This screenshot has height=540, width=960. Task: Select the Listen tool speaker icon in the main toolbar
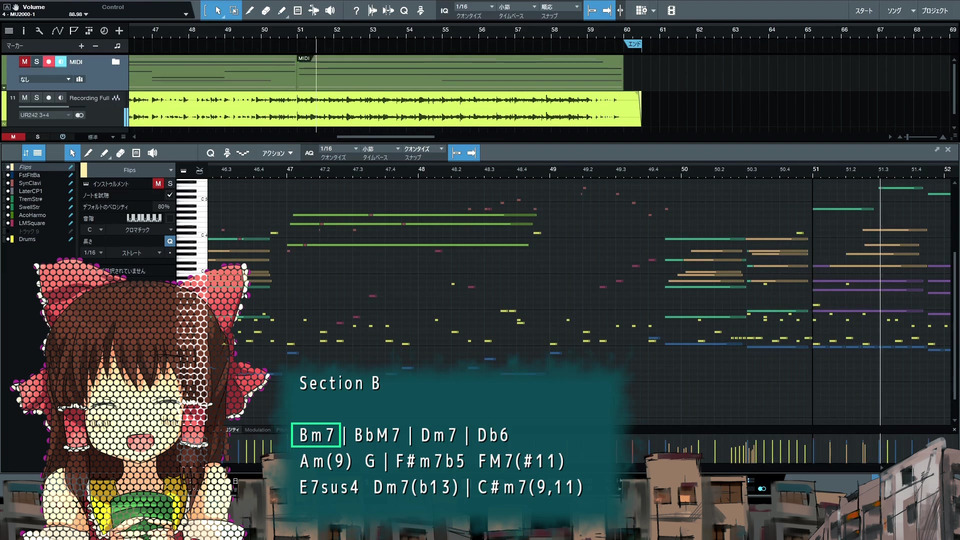coord(330,10)
